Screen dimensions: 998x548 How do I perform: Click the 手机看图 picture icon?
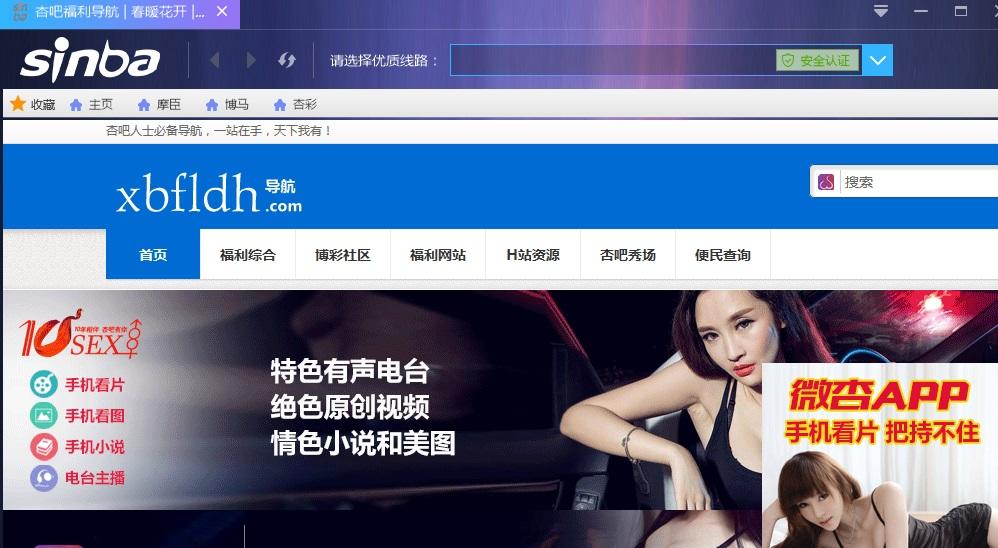43,416
